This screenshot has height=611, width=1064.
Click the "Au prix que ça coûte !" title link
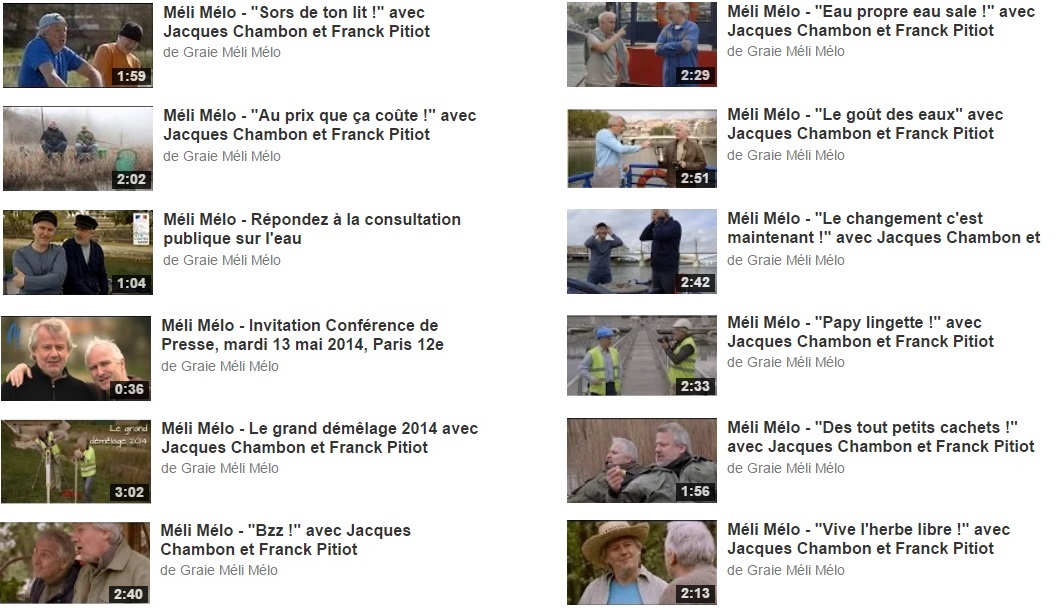(x=320, y=125)
